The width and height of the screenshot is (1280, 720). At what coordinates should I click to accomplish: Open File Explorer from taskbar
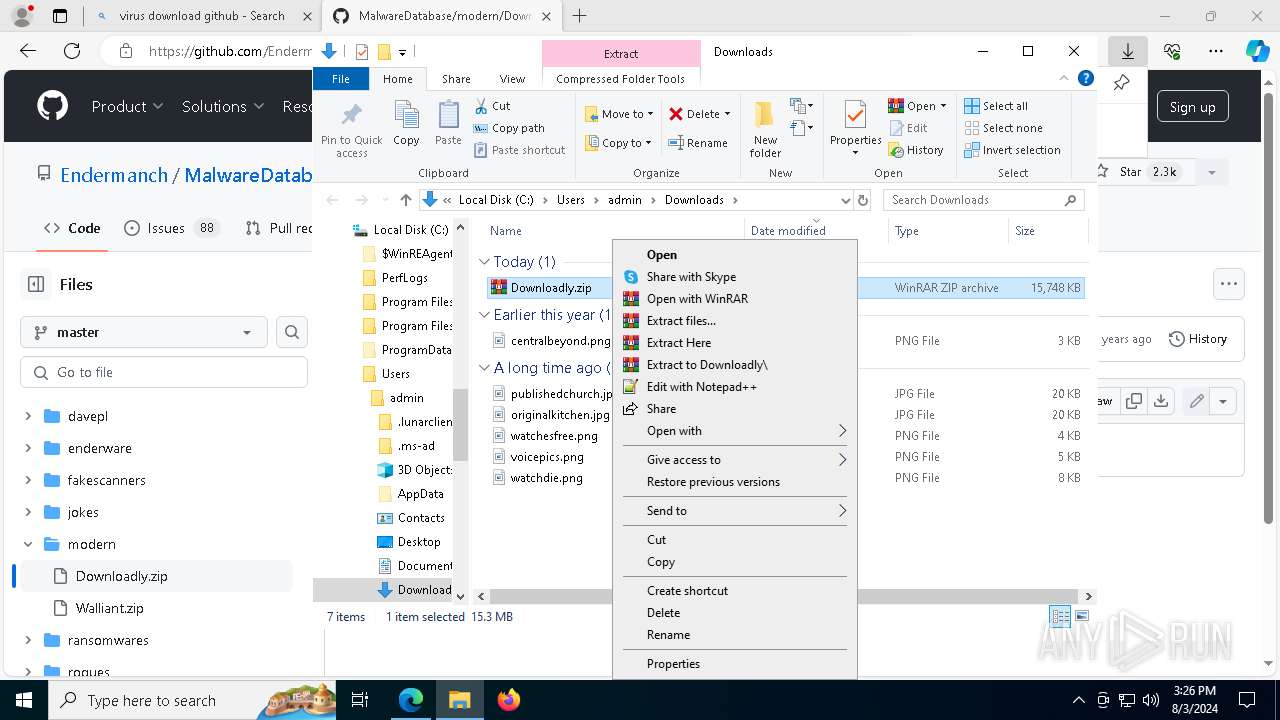(x=459, y=700)
